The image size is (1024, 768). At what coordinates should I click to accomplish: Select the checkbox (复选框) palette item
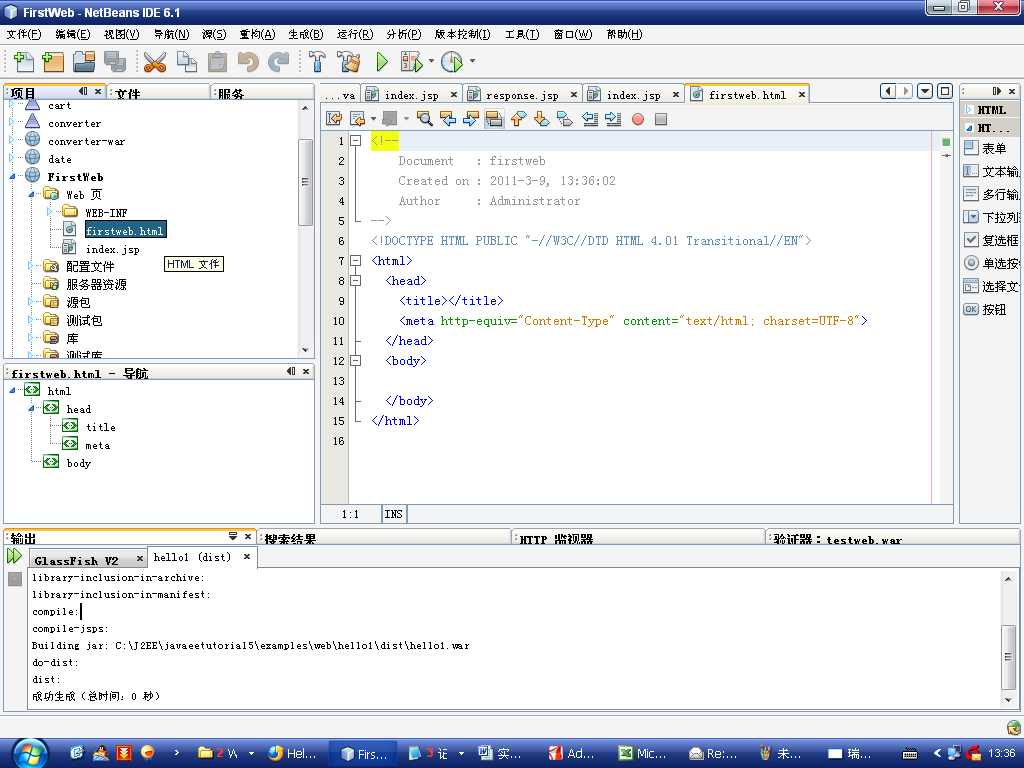(991, 240)
